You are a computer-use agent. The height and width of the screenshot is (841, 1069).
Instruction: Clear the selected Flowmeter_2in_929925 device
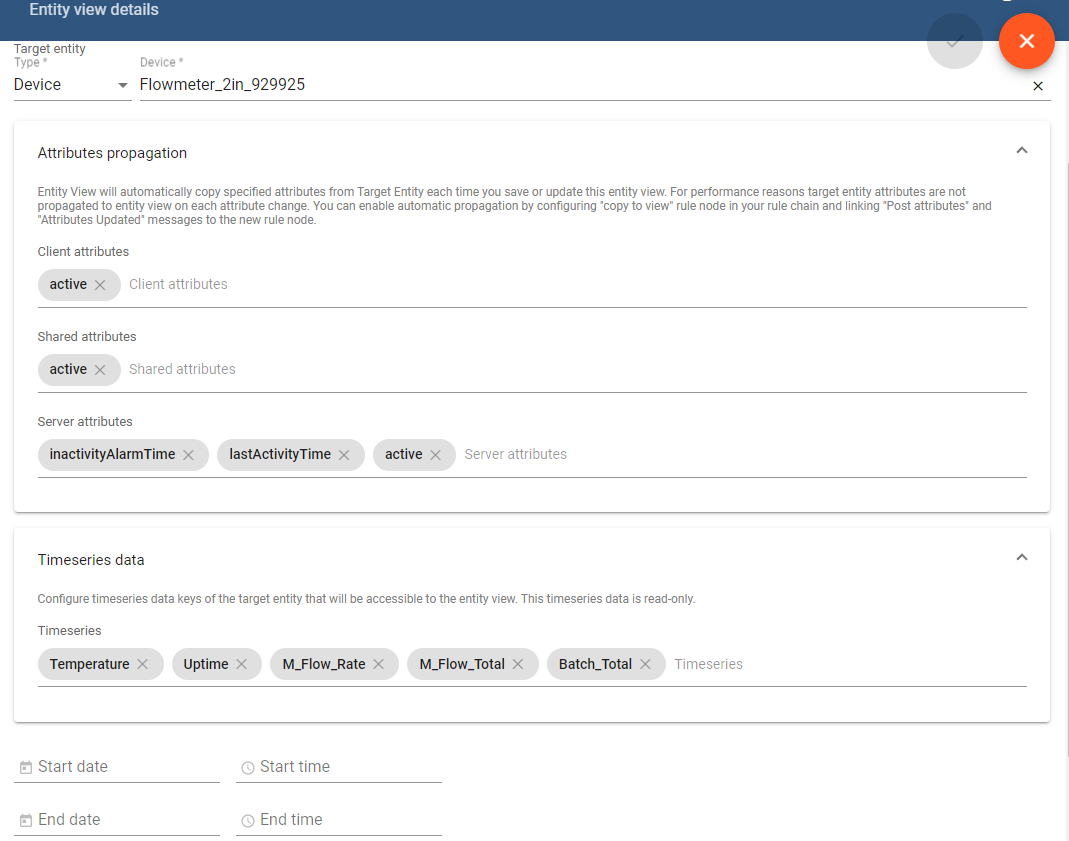pos(1037,86)
